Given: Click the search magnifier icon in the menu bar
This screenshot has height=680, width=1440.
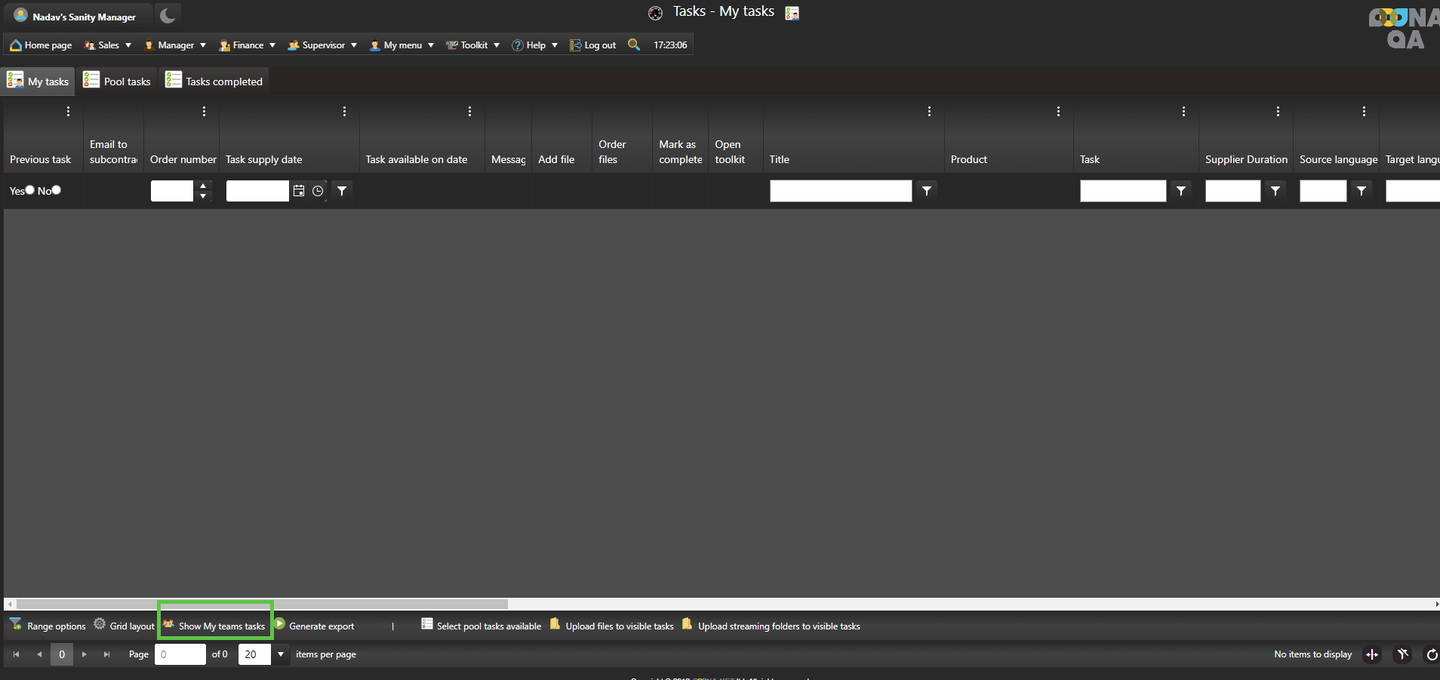Looking at the screenshot, I should point(634,45).
